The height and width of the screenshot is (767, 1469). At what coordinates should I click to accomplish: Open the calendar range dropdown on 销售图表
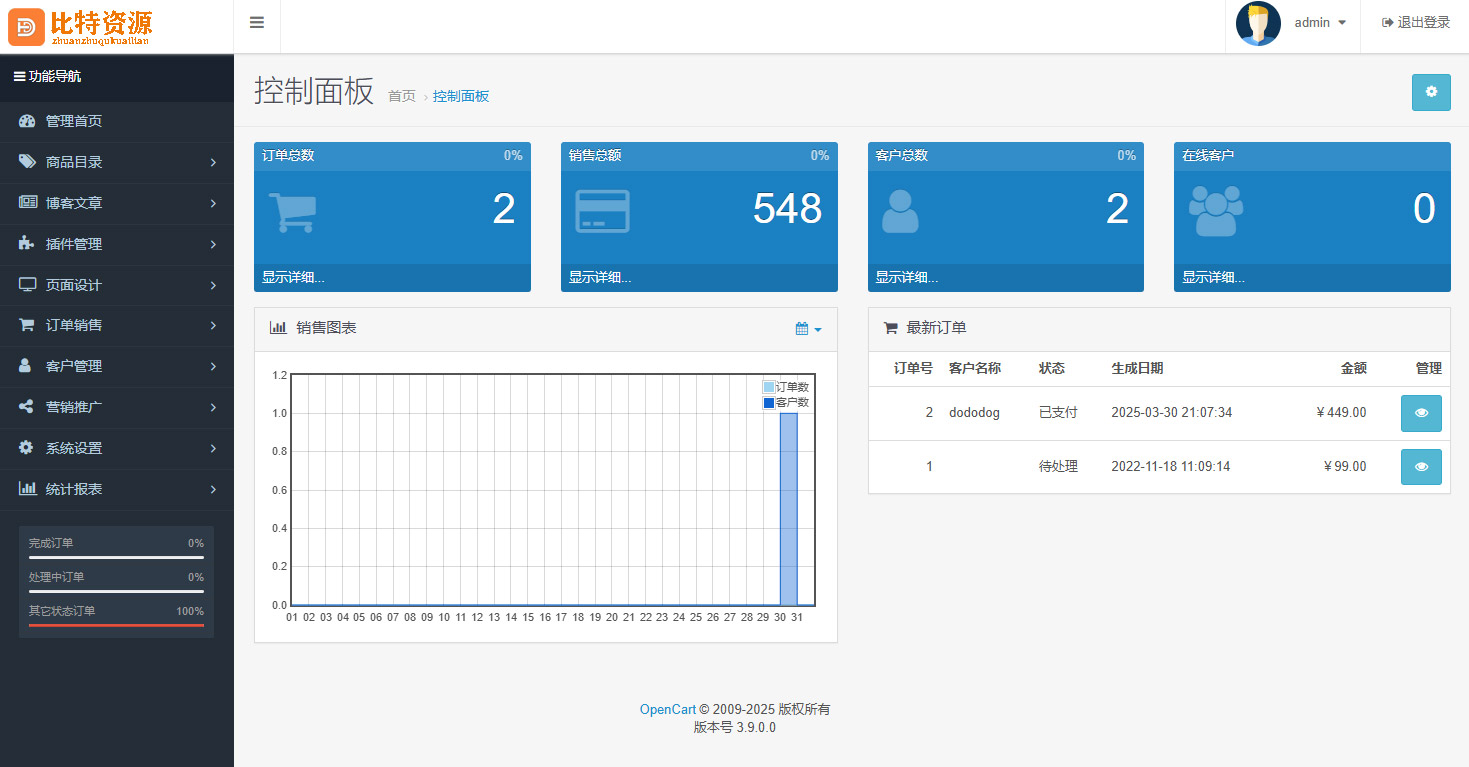point(808,329)
